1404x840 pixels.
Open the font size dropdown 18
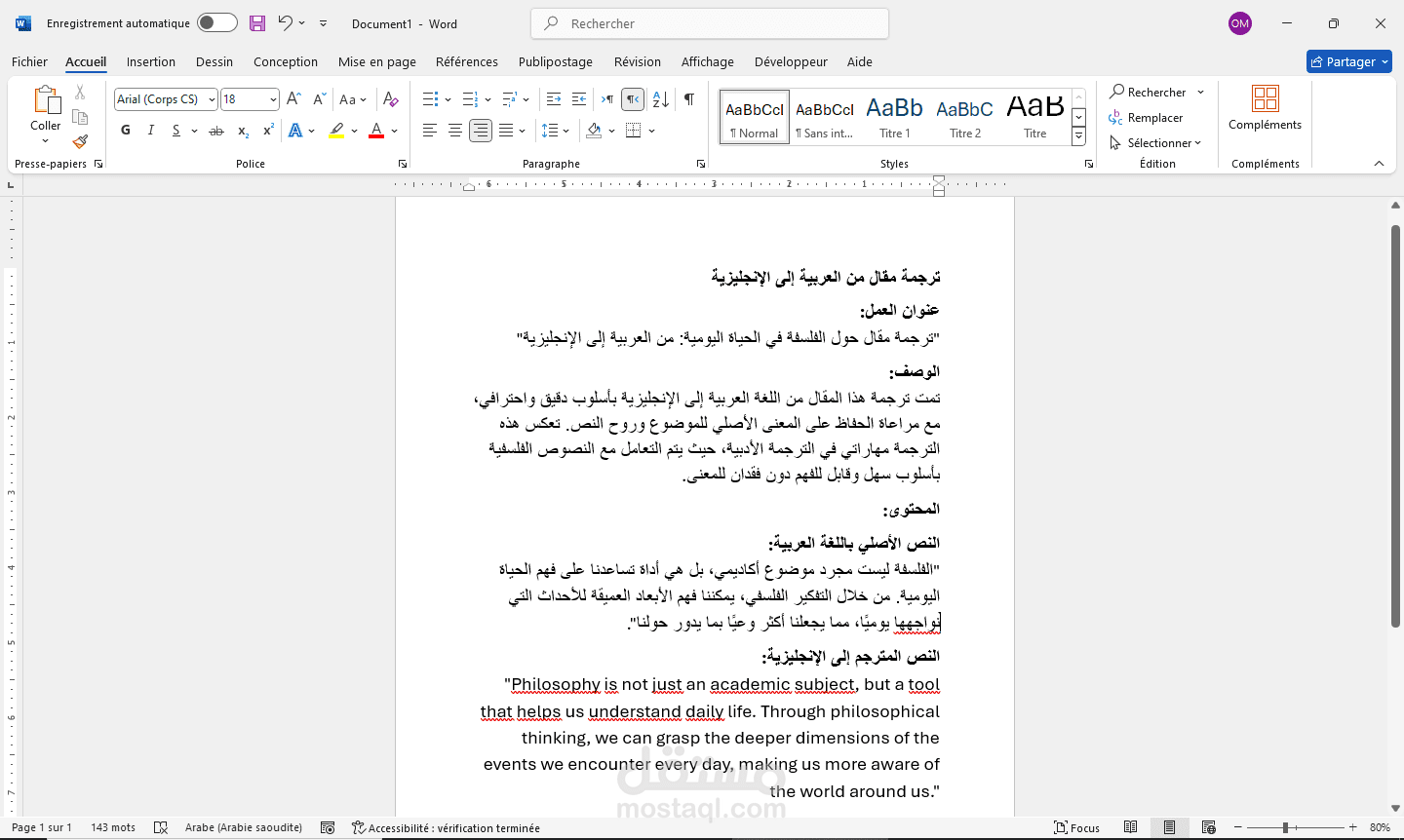click(x=273, y=99)
